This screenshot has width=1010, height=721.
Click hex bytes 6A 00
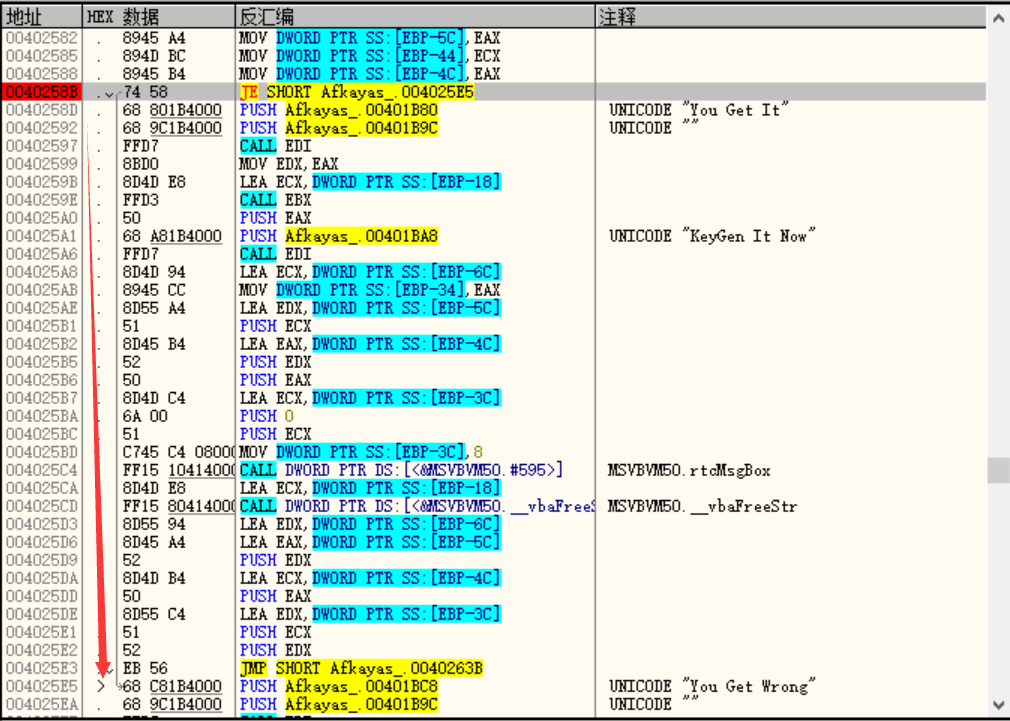(145, 417)
